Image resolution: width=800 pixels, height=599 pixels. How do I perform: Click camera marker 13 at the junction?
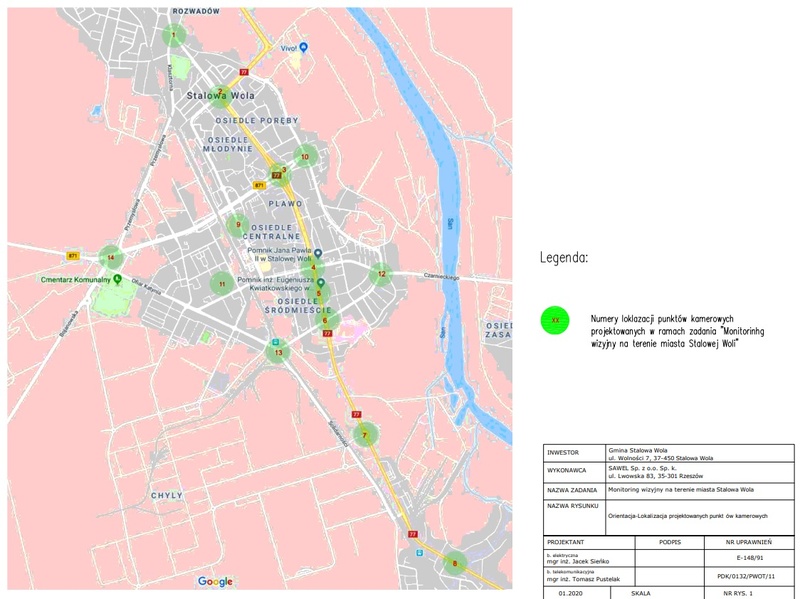coord(278,352)
